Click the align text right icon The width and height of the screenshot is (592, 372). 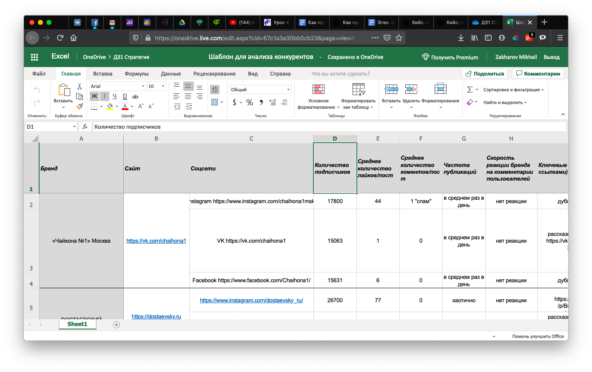(x=199, y=96)
